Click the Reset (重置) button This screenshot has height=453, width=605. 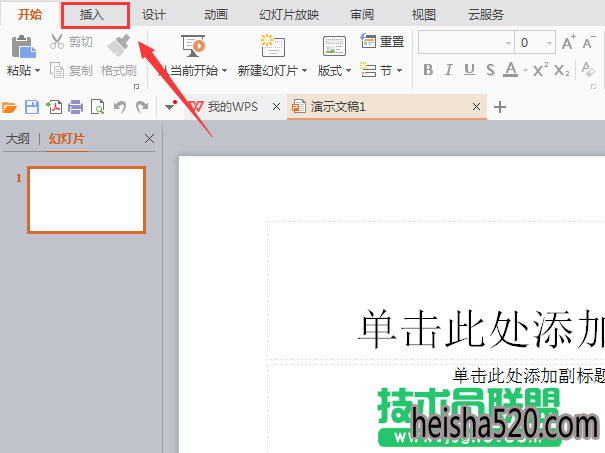click(382, 41)
